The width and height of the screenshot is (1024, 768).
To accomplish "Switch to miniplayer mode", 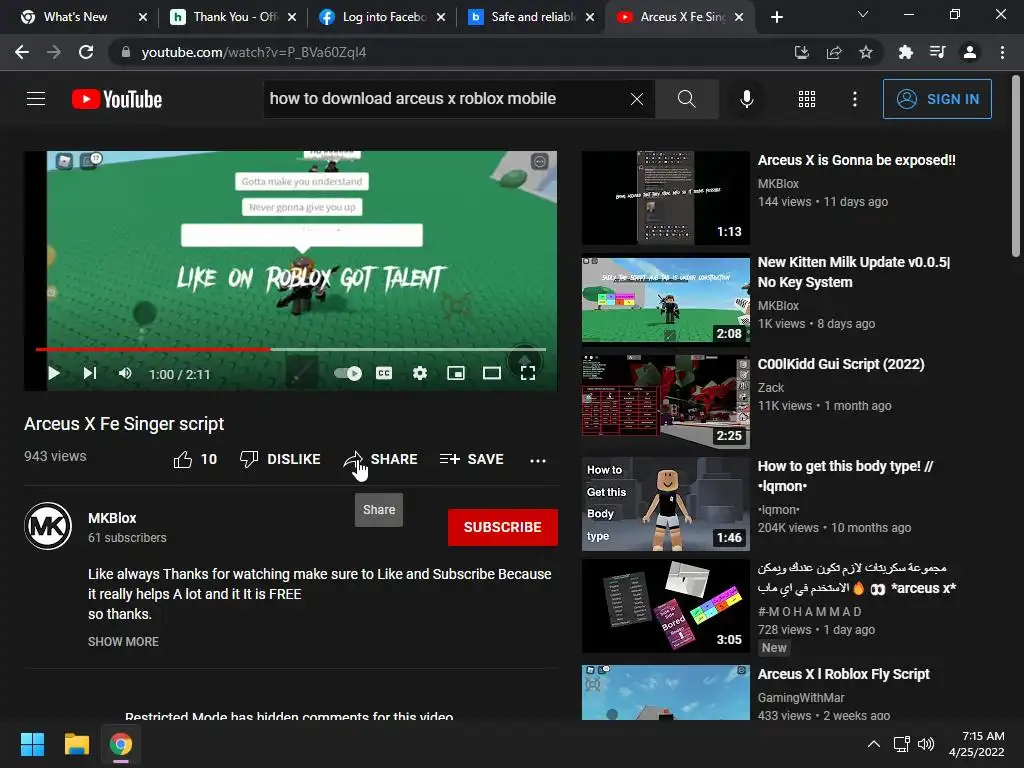I will (456, 373).
